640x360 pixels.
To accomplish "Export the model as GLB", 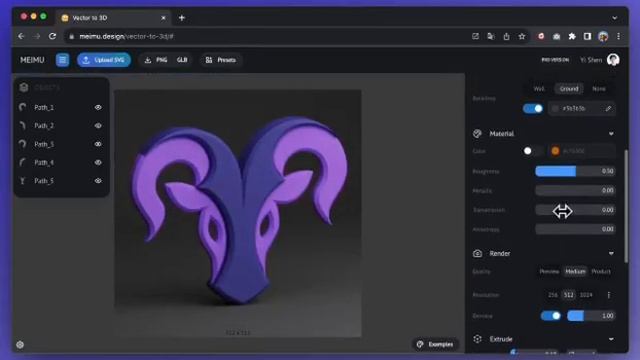I will coord(182,60).
